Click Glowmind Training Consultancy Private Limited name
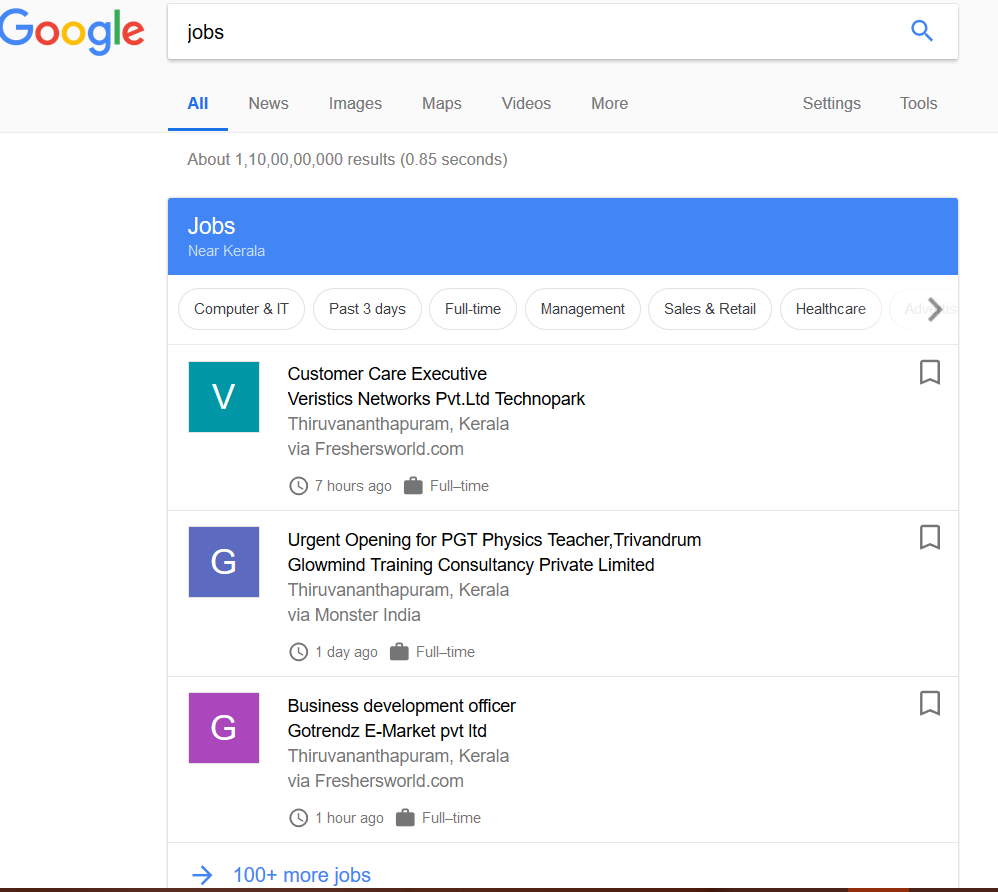 471,565
